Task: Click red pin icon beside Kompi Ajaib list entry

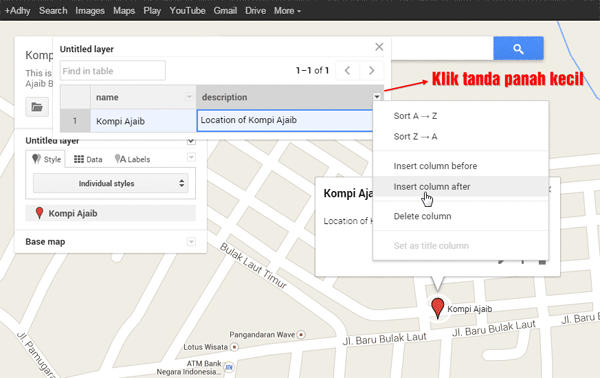Action: [x=39, y=213]
